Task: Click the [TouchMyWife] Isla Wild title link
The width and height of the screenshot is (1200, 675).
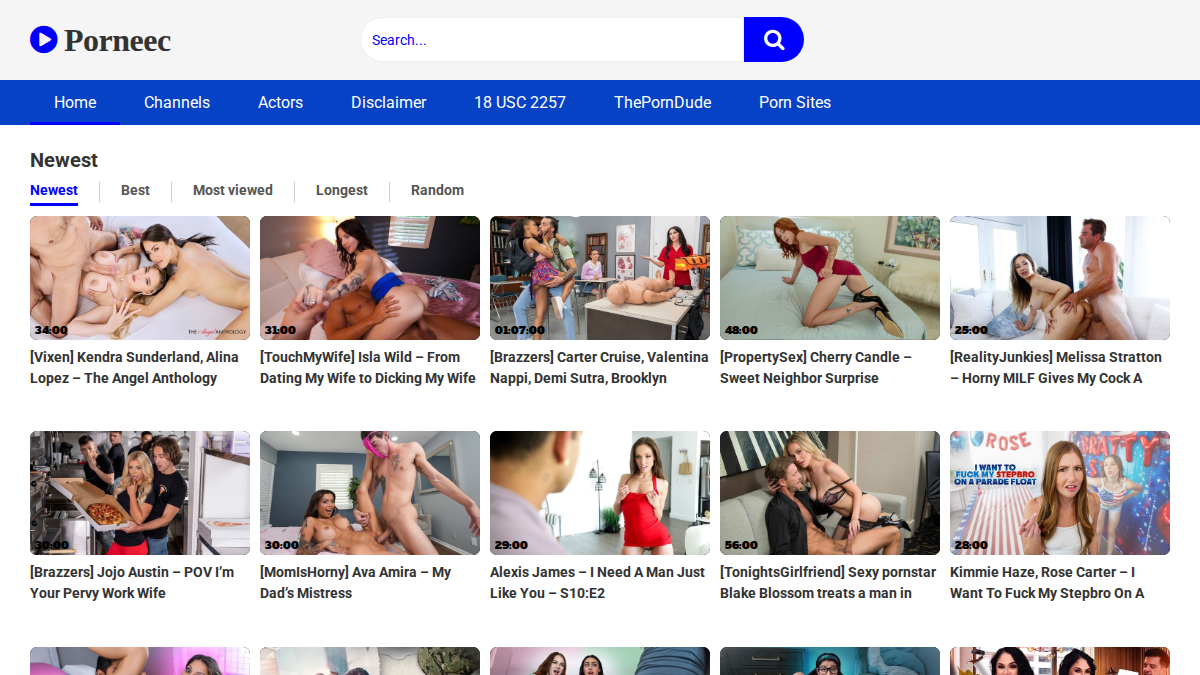Action: coord(368,367)
